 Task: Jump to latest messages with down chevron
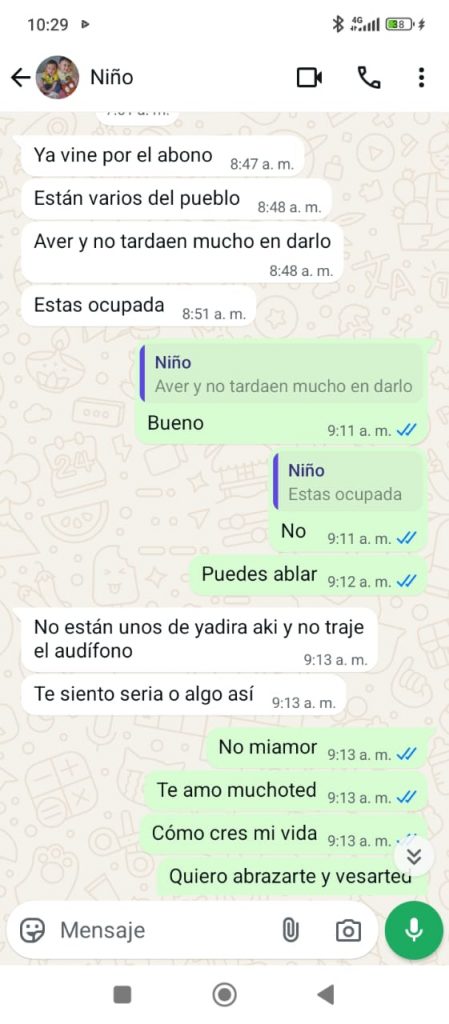pos(414,856)
